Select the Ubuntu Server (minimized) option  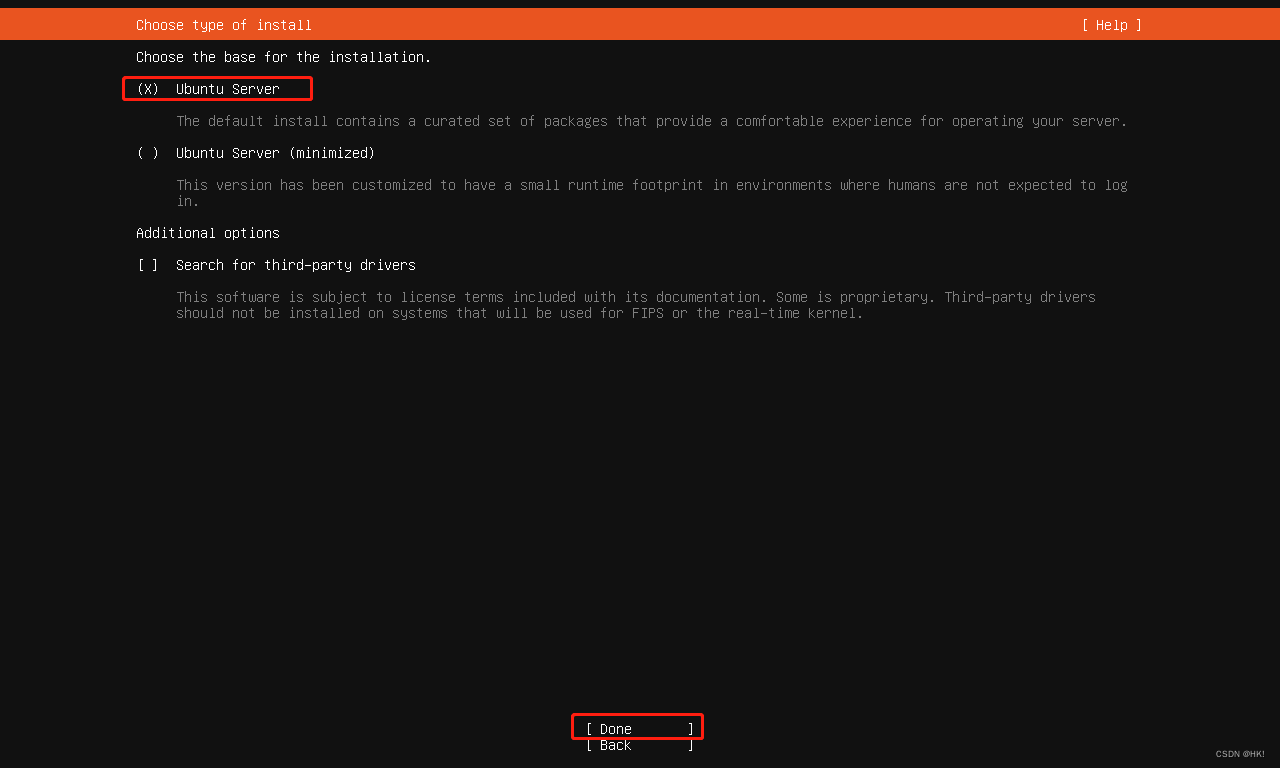click(x=256, y=153)
